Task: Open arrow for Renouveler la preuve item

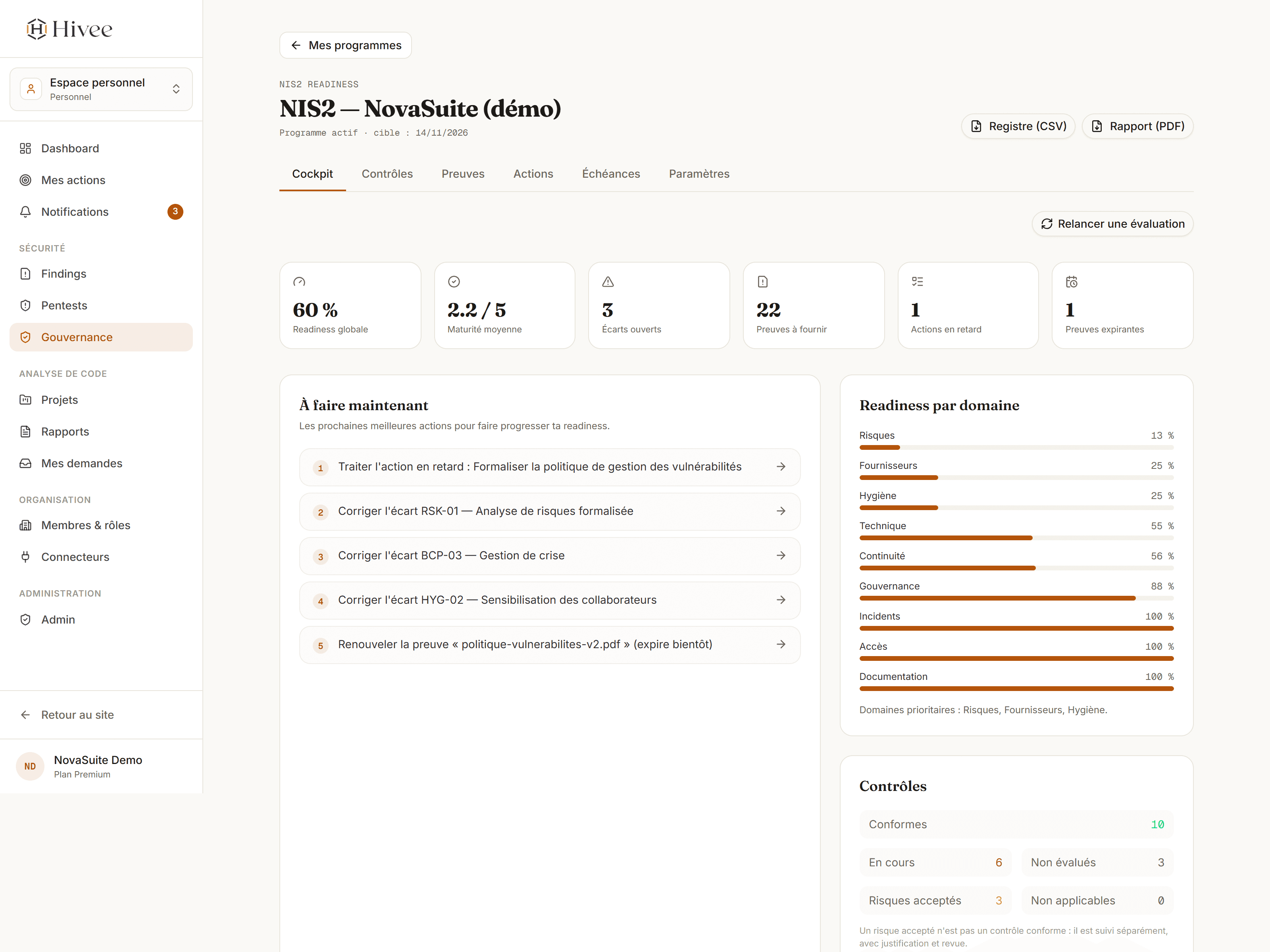Action: click(781, 645)
